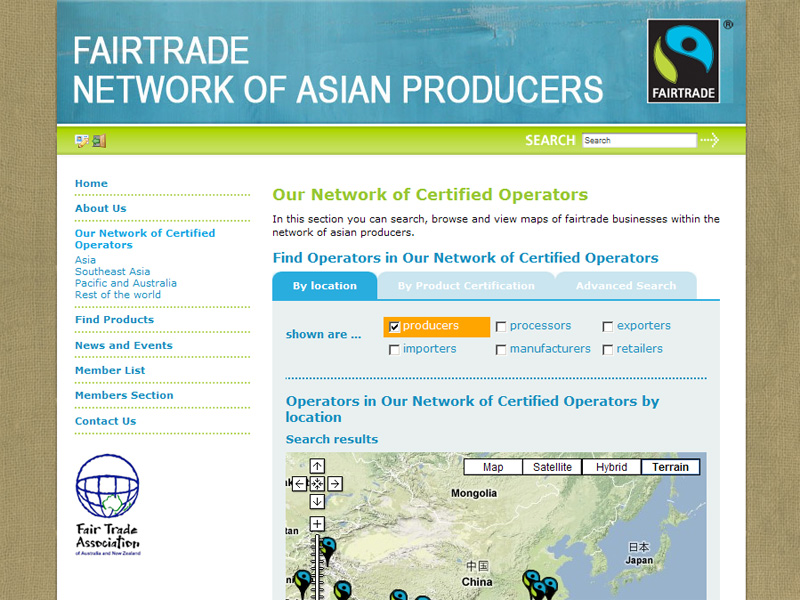Click the green arrow icon submitting the search
Viewport: 800px width, 600px height.
710,140
